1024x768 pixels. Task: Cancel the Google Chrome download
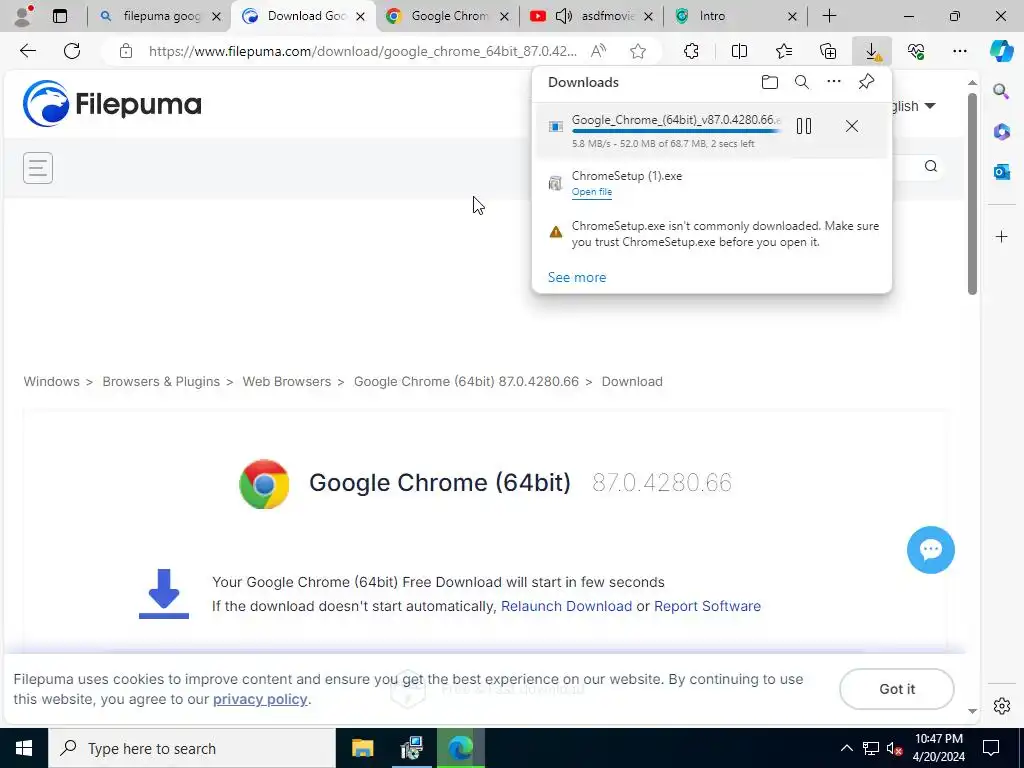[852, 126]
